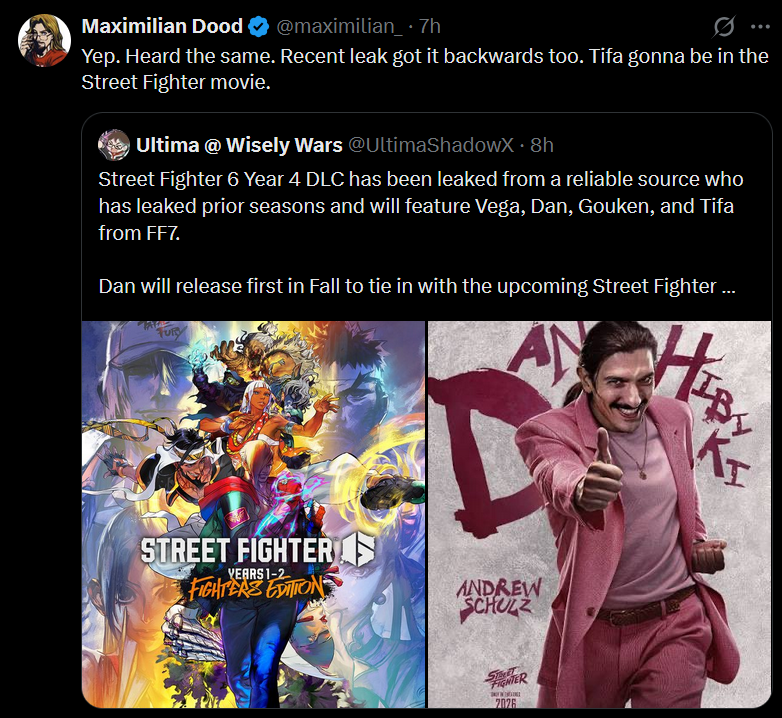
Task: Click the 'Tifa gonna be in the' reply text
Action: [x=678, y=56]
